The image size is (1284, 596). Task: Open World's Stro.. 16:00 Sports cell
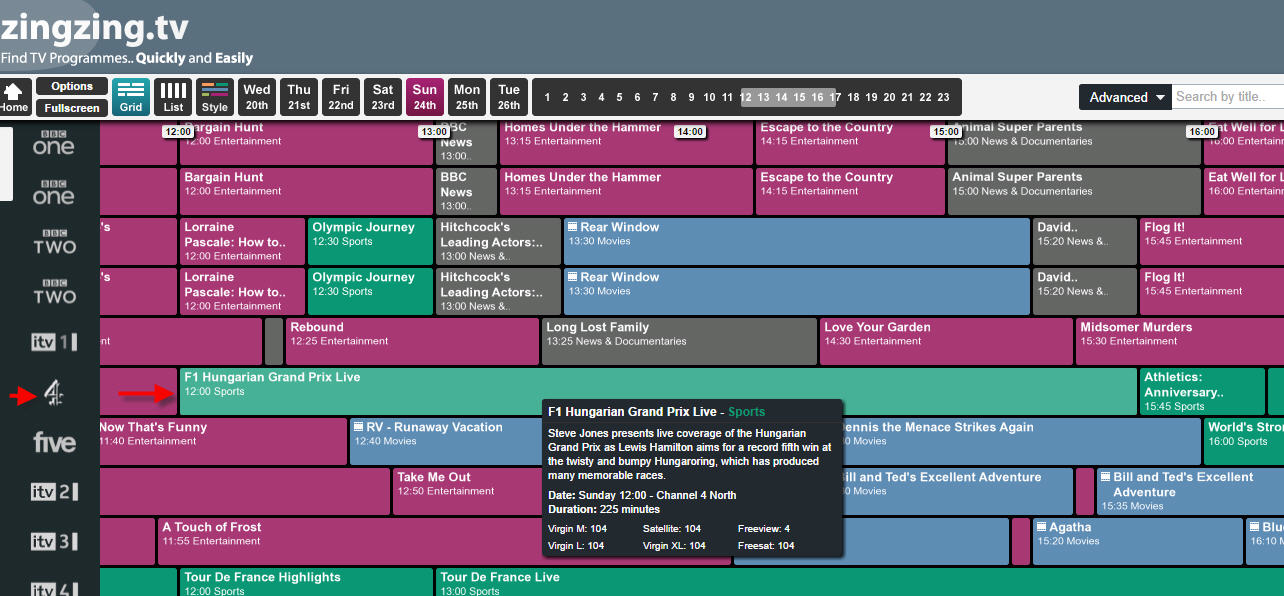point(1244,441)
